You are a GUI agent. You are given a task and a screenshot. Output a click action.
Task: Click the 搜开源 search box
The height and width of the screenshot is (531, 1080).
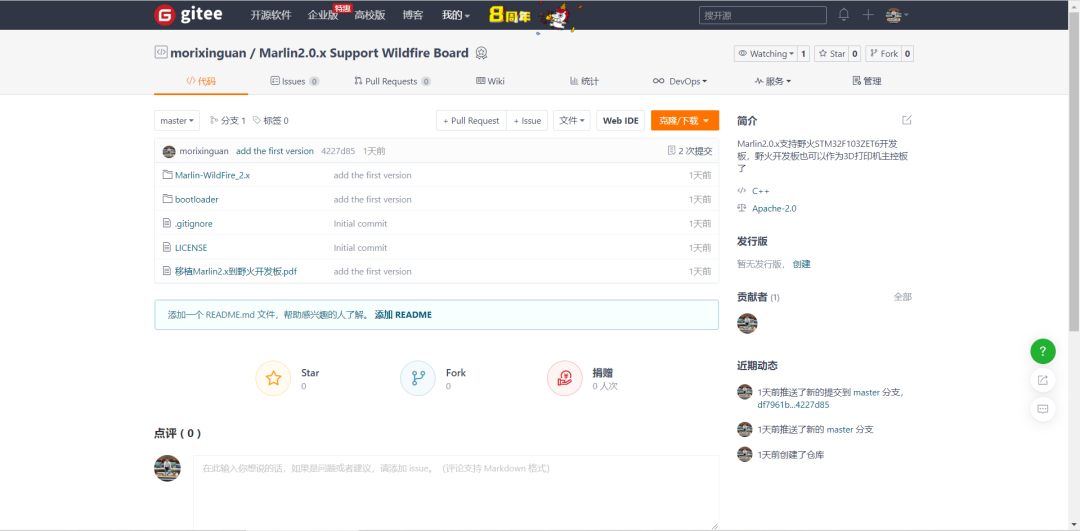point(762,15)
